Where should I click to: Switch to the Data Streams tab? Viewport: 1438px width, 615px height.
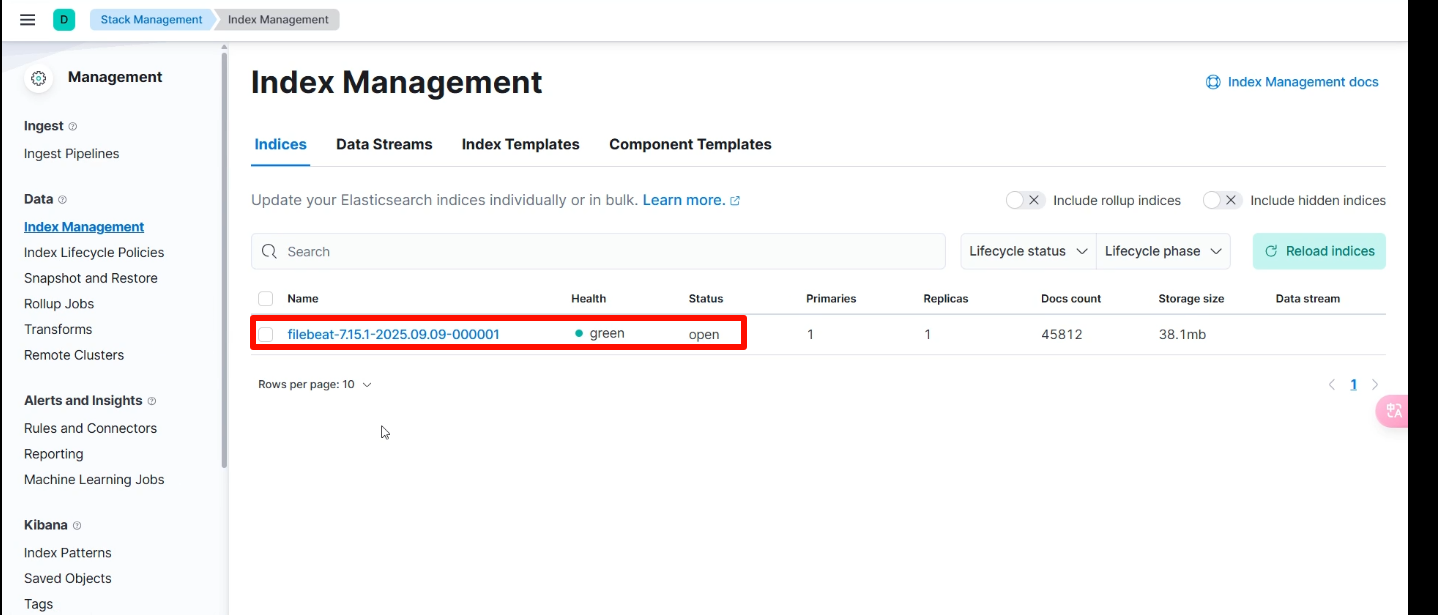click(x=384, y=145)
